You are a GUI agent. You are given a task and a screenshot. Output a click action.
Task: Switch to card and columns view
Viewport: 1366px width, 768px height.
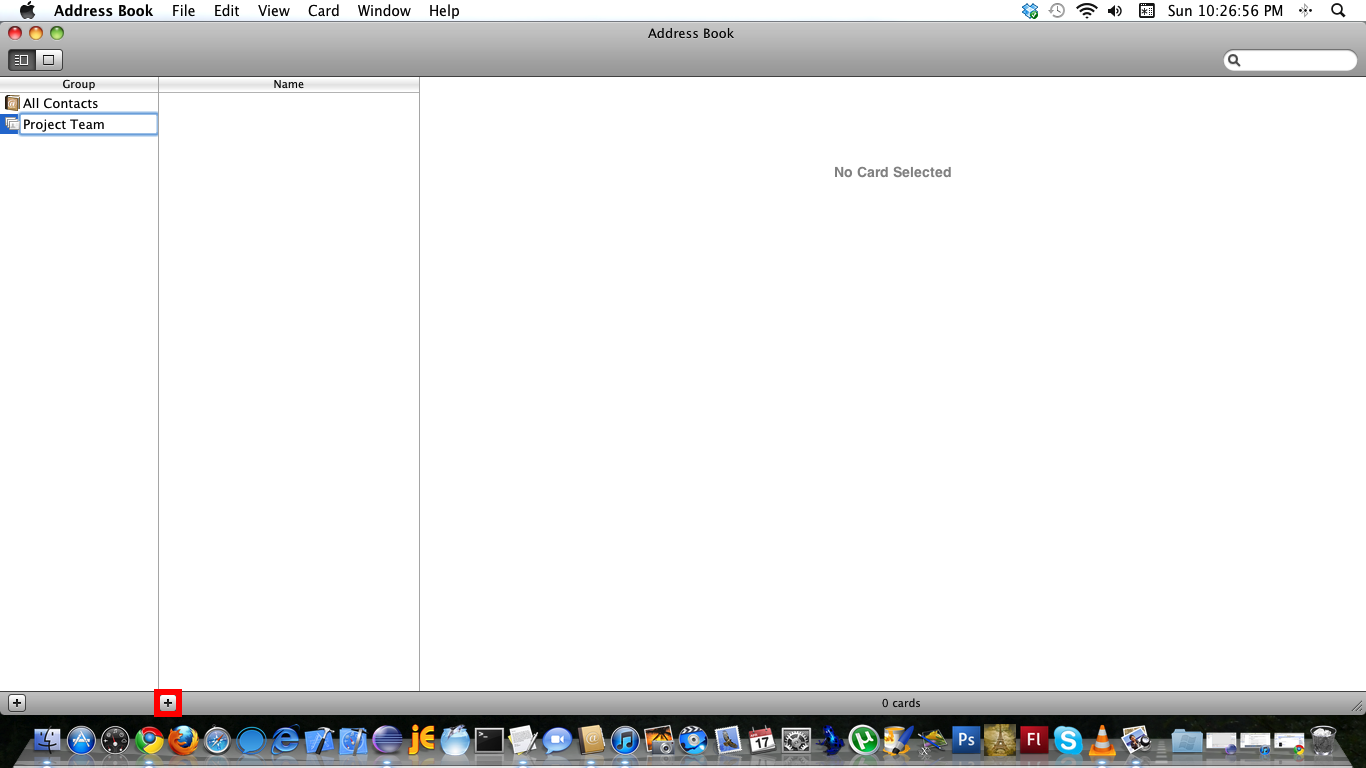point(21,60)
